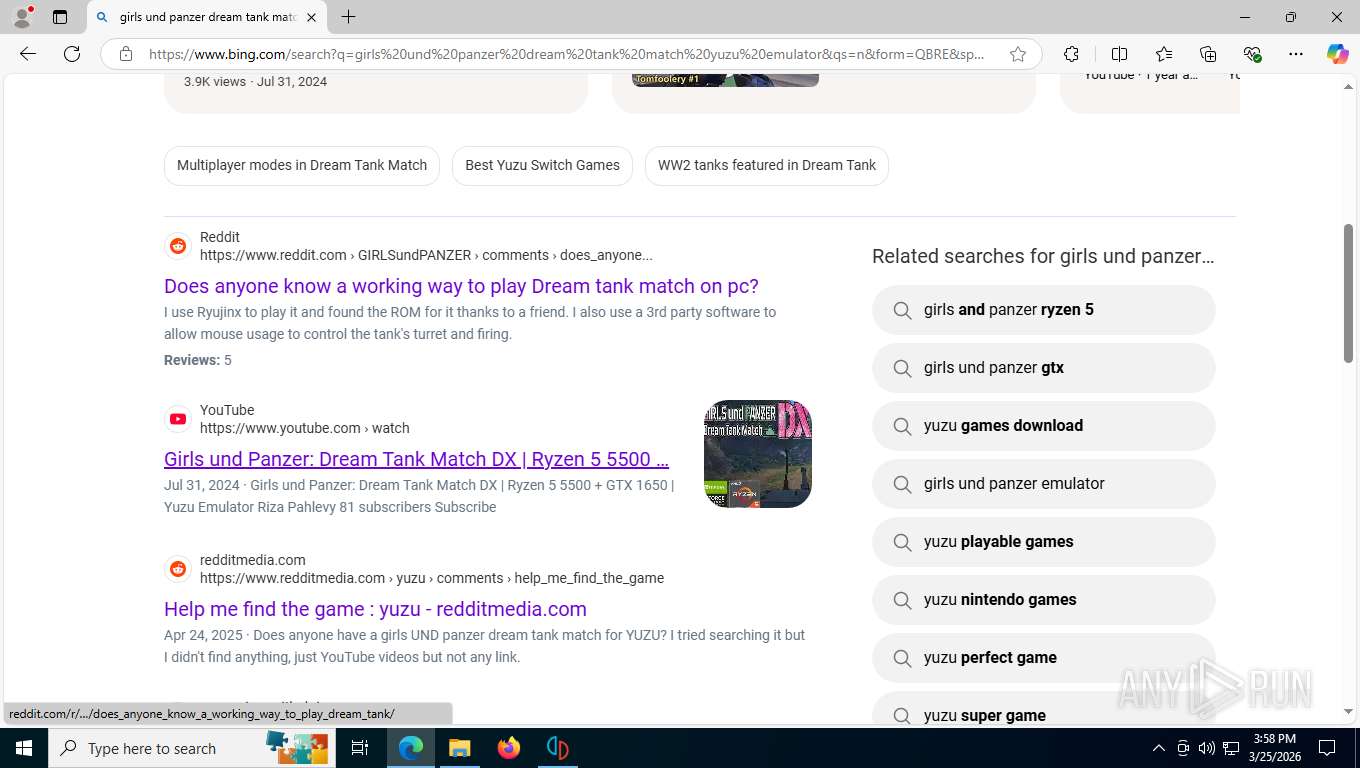
Task: Open the Dream Tank Match DX video thumbnail
Action: (758, 454)
